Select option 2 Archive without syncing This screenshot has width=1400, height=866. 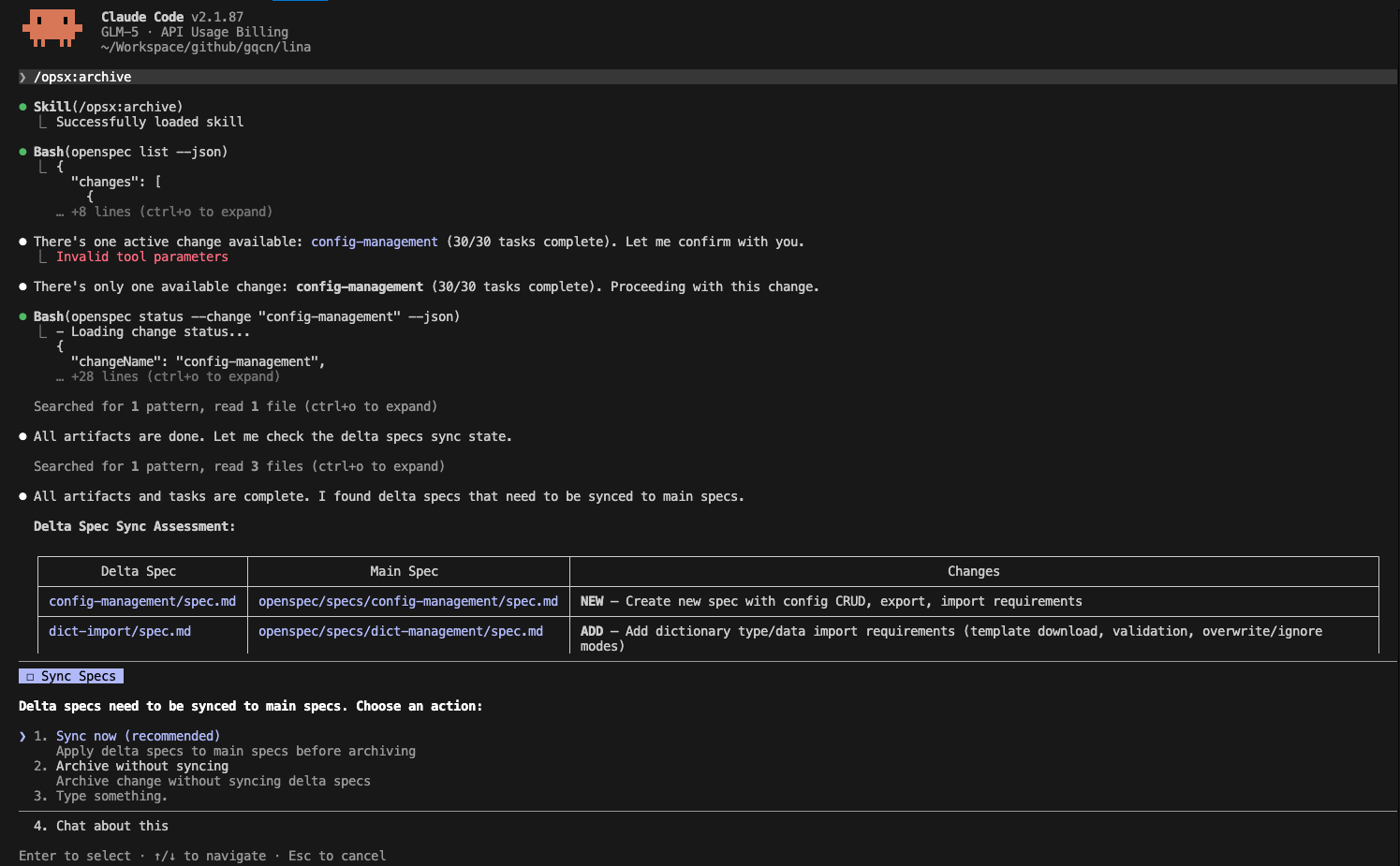pyautogui.click(x=141, y=765)
